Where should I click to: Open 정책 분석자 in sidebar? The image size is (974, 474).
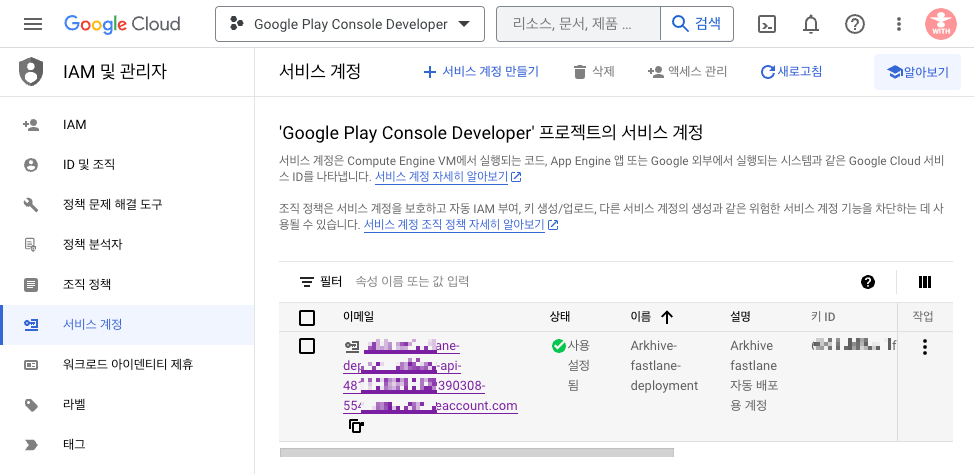(127, 244)
